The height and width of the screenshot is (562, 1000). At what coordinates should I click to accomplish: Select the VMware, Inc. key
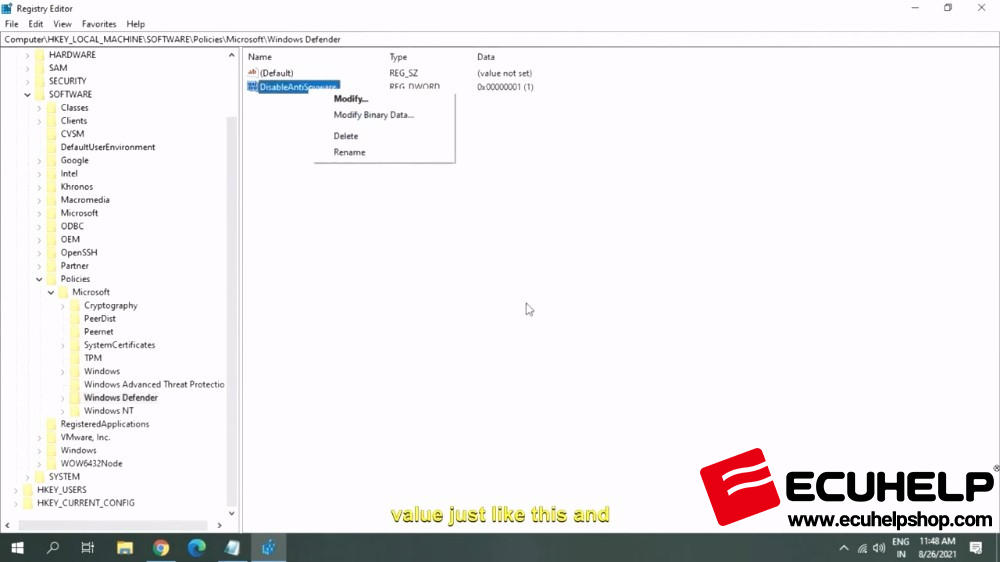tap(85, 437)
